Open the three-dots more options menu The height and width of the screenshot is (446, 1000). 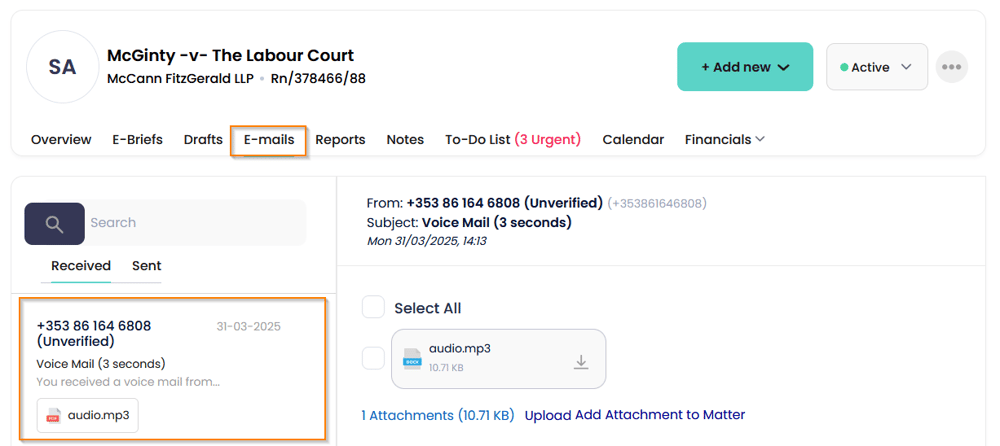[951, 67]
